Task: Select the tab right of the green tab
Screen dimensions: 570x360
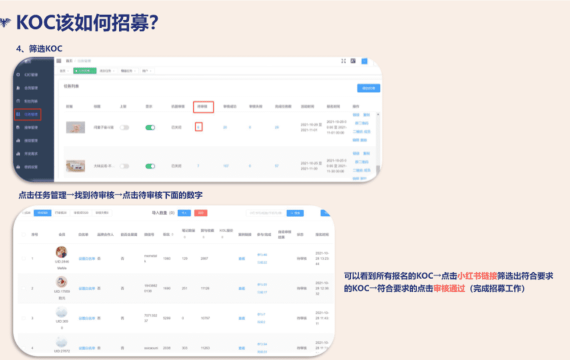Action: pos(107,71)
